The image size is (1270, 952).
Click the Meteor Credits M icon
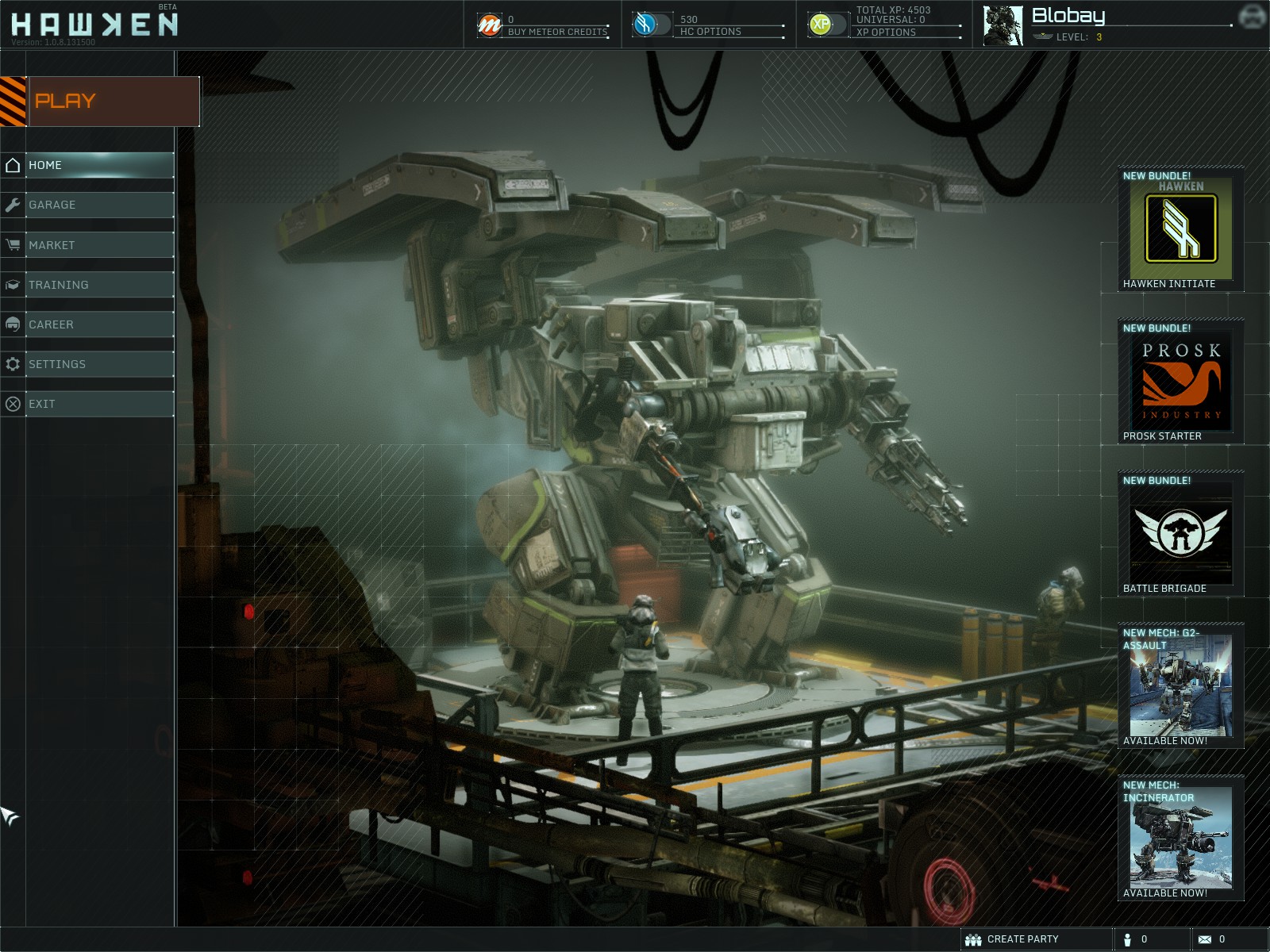coord(489,25)
